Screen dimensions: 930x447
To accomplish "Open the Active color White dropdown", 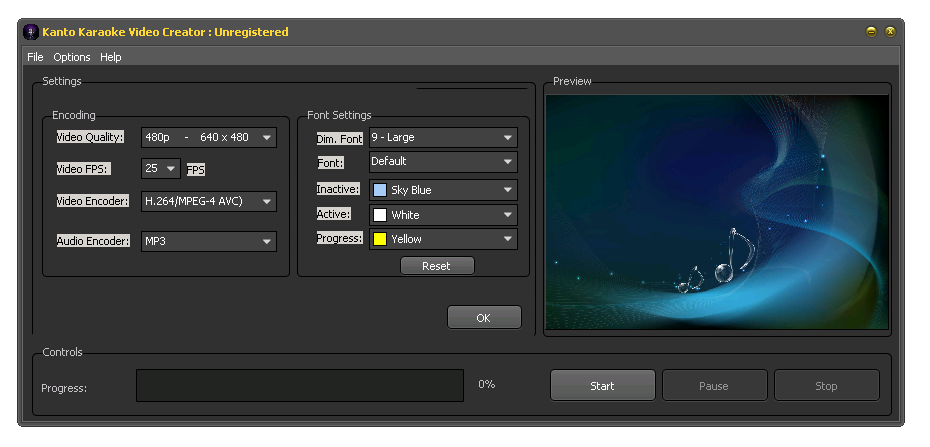I will [x=443, y=215].
